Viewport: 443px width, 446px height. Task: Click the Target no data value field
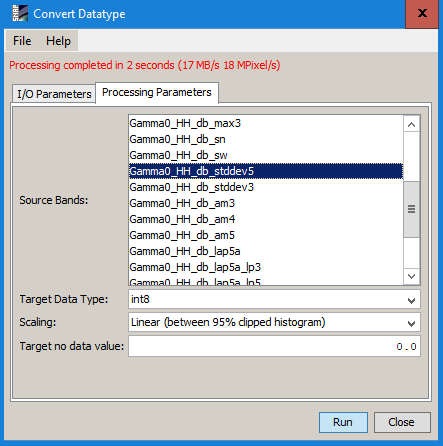[274, 346]
